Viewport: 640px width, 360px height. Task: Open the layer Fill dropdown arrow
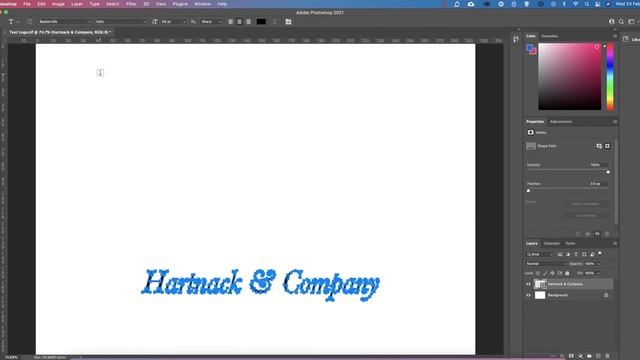(599, 273)
